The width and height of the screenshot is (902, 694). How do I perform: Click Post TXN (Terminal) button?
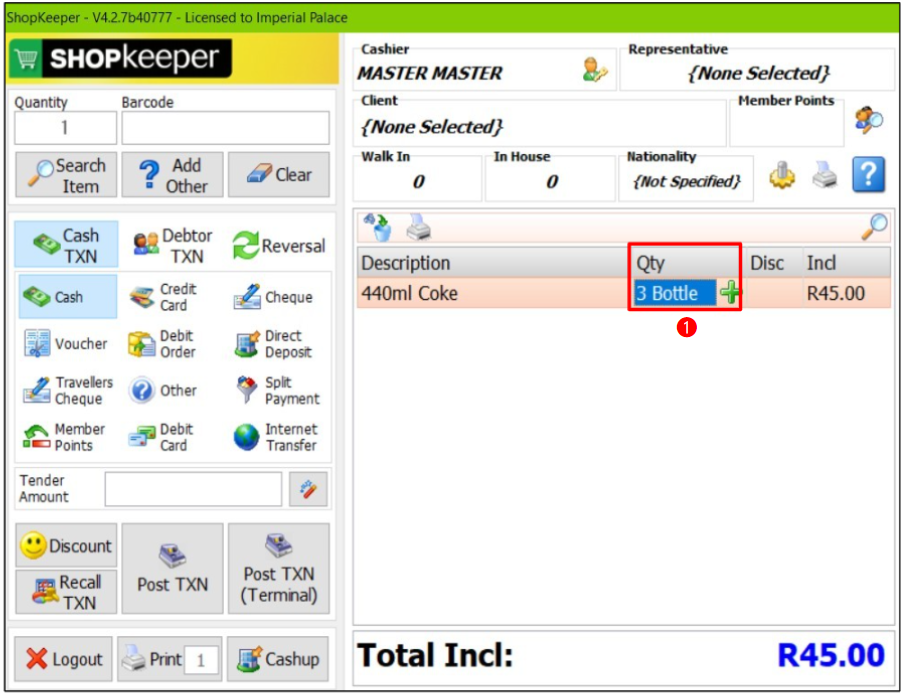[x=279, y=569]
